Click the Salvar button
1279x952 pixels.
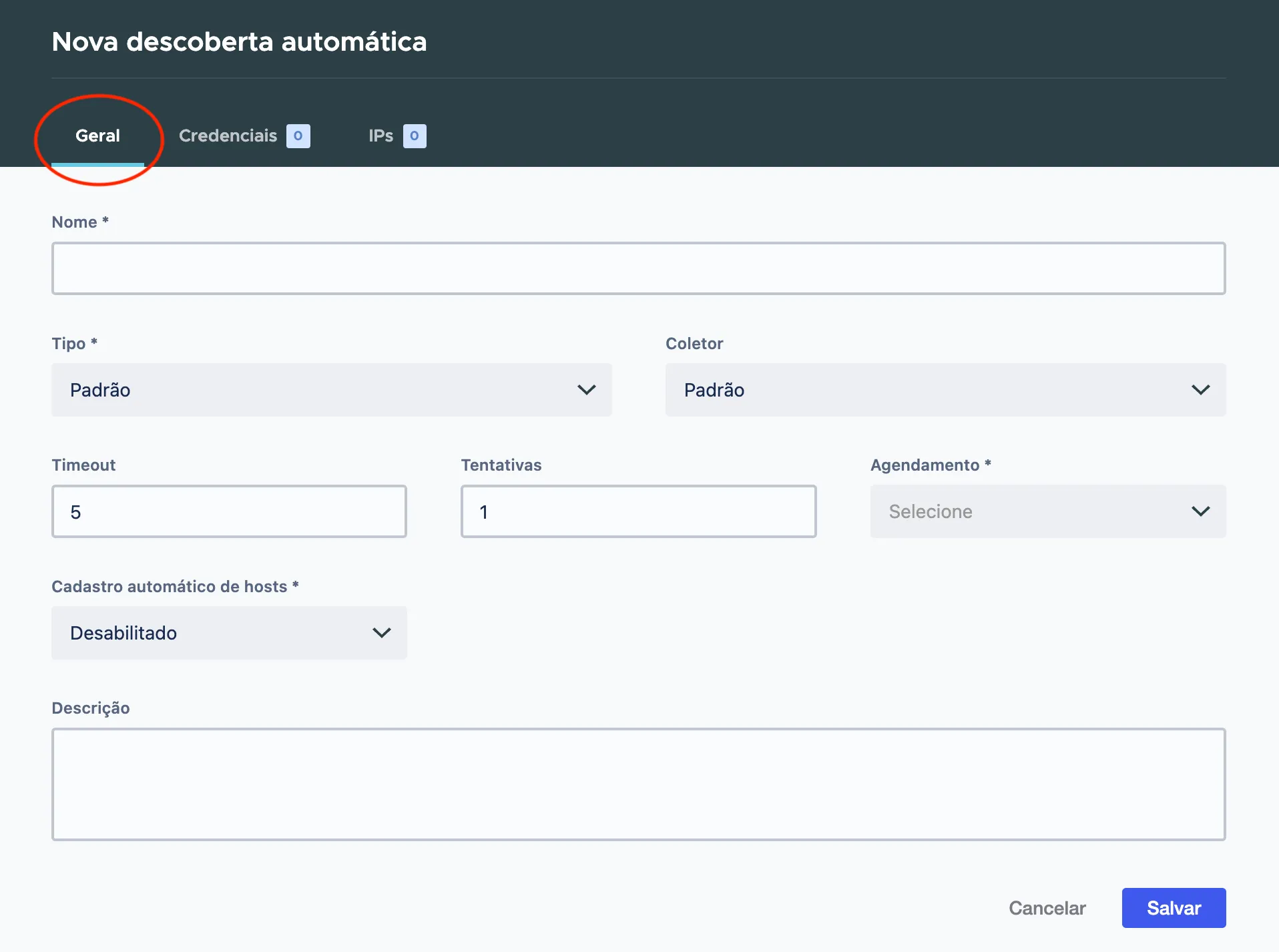click(1174, 908)
